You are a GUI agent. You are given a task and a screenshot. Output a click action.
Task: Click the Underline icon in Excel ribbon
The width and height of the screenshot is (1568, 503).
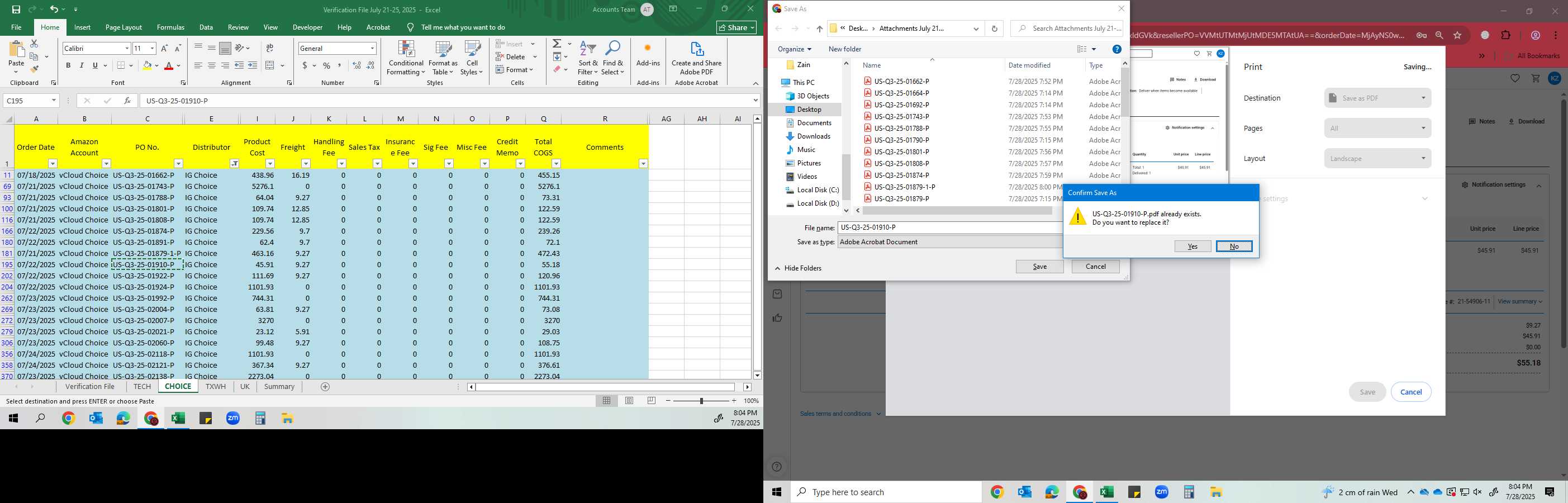coord(95,66)
